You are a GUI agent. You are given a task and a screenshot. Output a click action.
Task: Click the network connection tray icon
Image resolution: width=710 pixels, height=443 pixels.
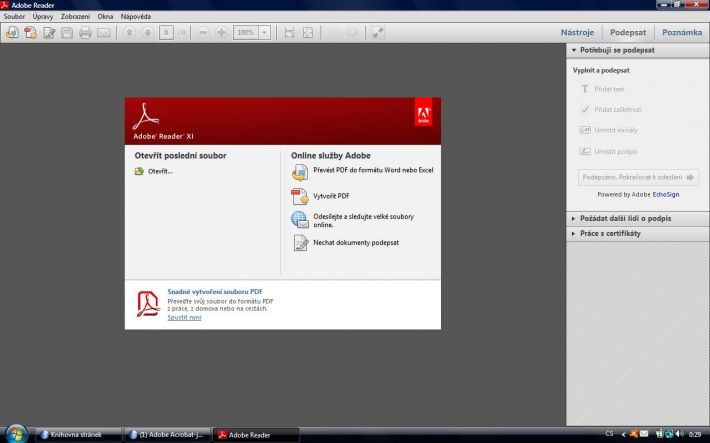click(x=669, y=434)
